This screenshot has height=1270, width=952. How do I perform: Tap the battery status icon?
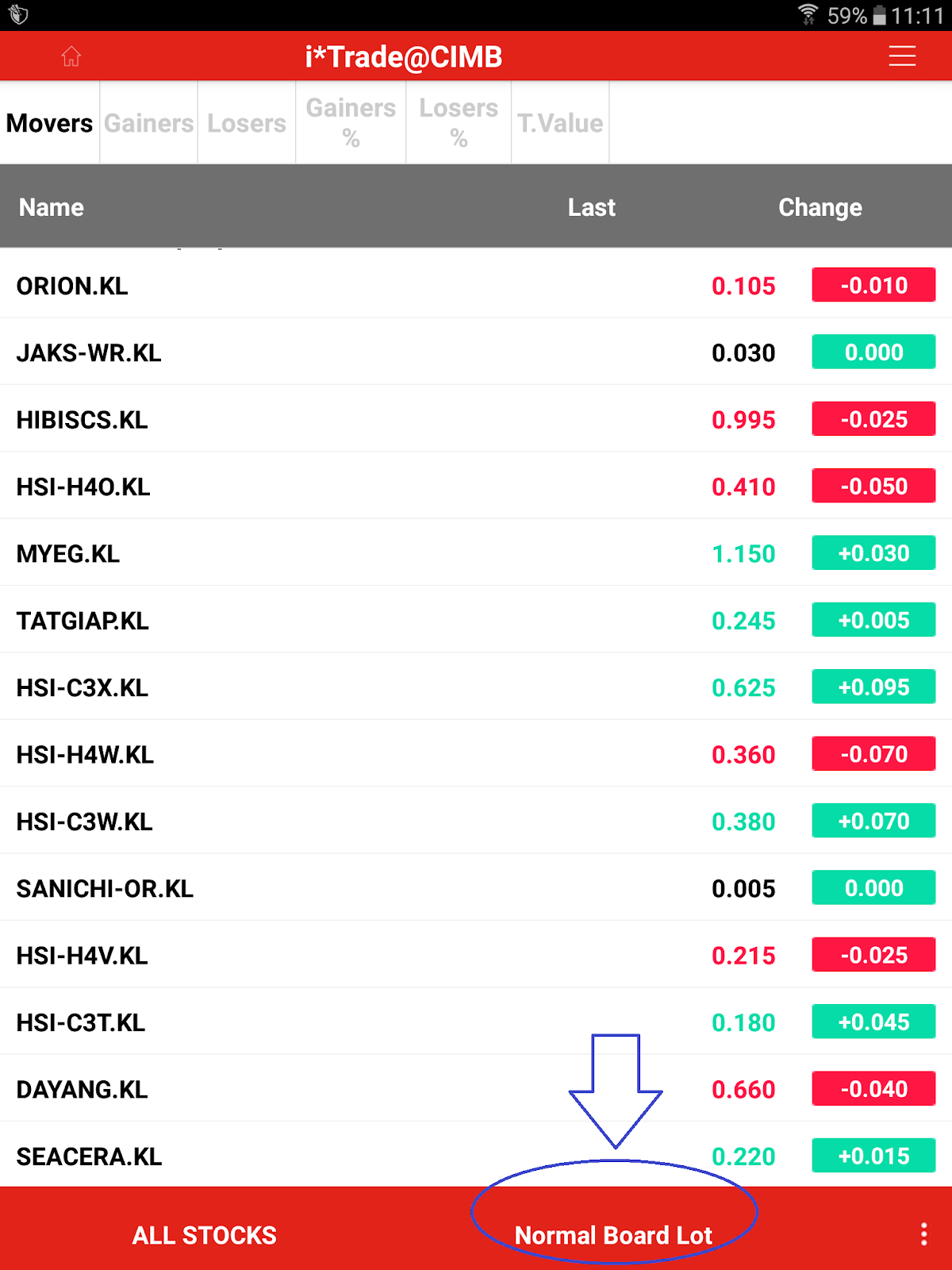click(x=879, y=15)
